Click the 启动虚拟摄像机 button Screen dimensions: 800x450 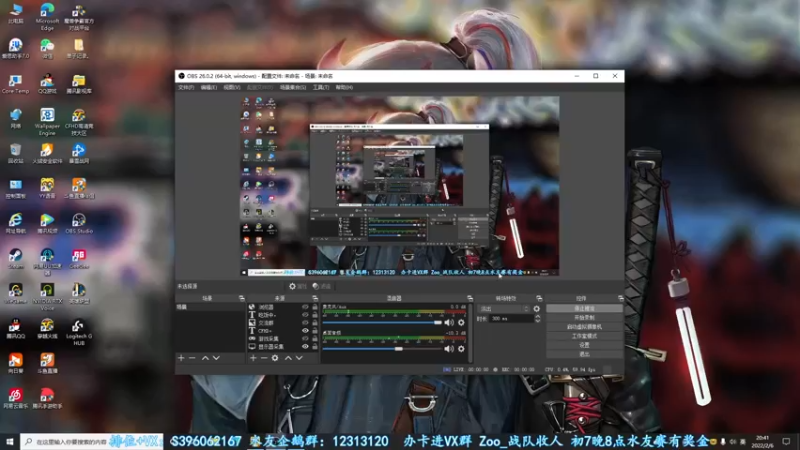584,327
